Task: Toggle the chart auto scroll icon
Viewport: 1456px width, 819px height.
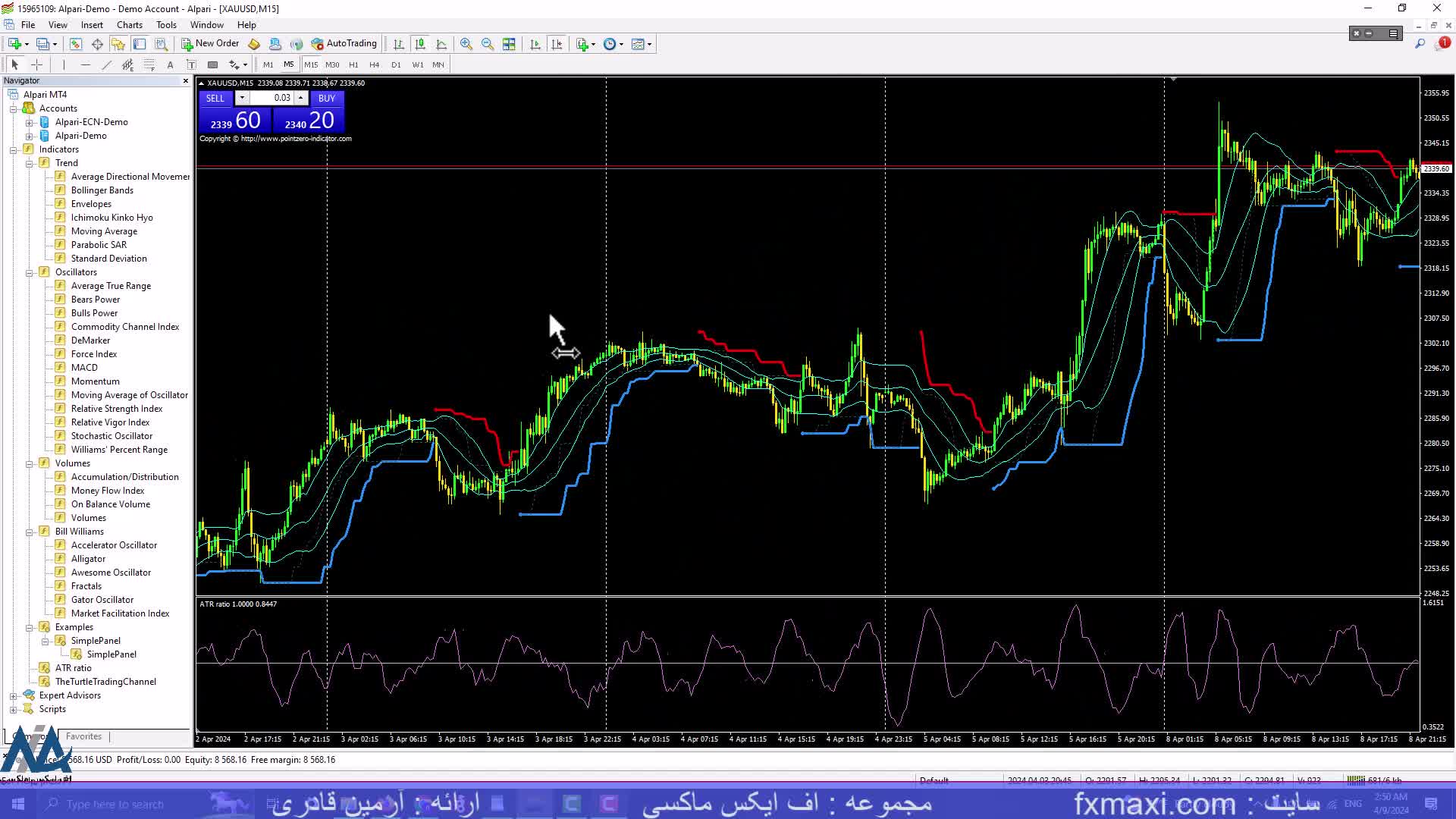Action: point(535,44)
